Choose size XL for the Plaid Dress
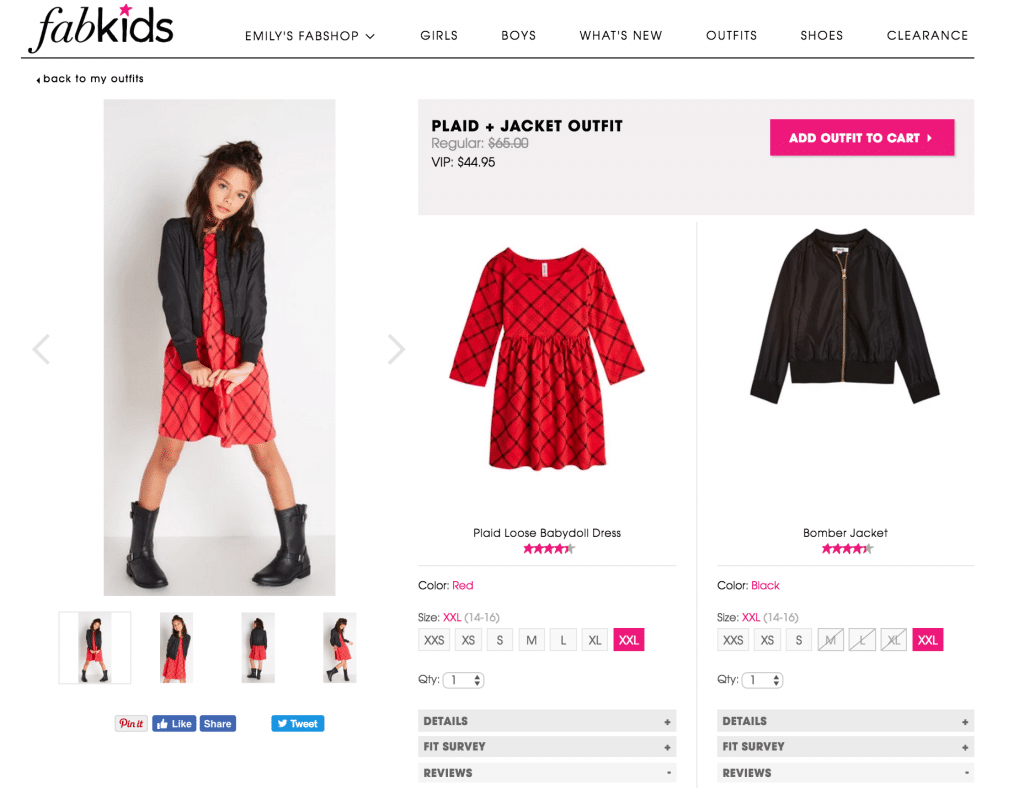Viewport: 1024px width, 788px height. (x=594, y=640)
